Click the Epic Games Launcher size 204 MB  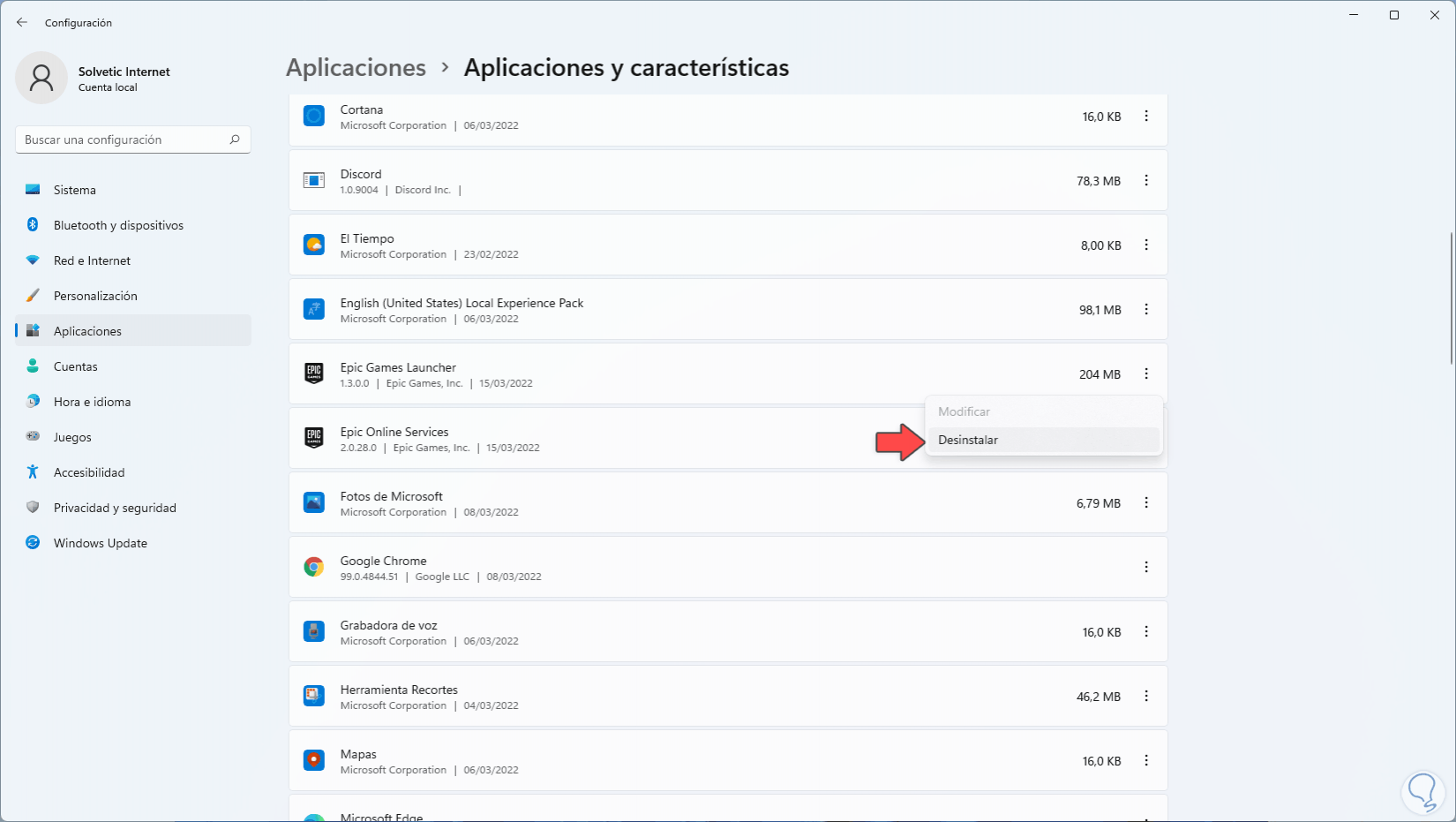click(x=1100, y=374)
